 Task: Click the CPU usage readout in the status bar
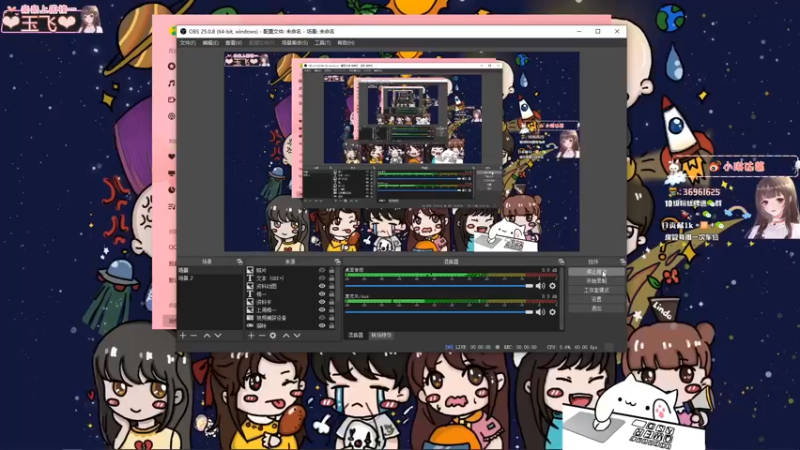(572, 347)
